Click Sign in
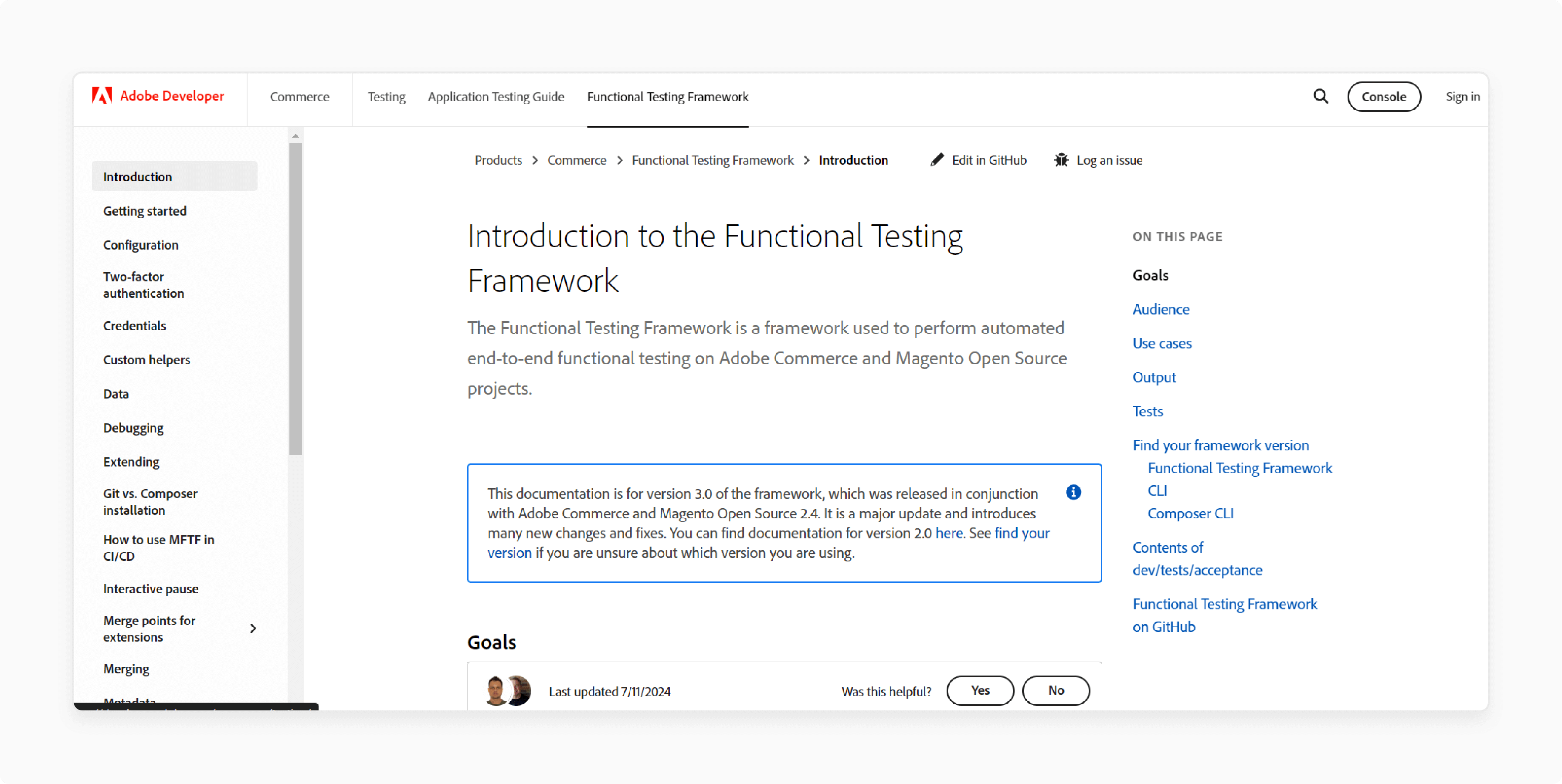 point(1463,96)
